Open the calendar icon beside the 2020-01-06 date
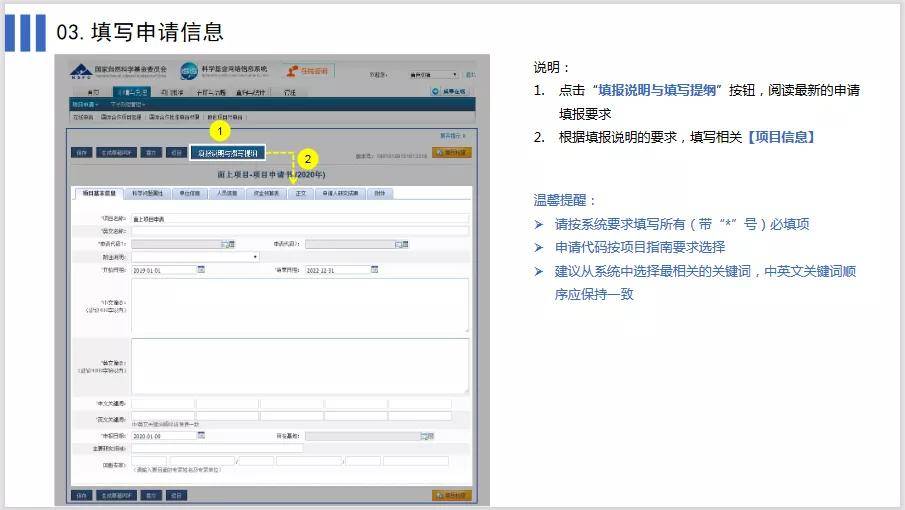Image resolution: width=905 pixels, height=510 pixels. click(x=201, y=436)
